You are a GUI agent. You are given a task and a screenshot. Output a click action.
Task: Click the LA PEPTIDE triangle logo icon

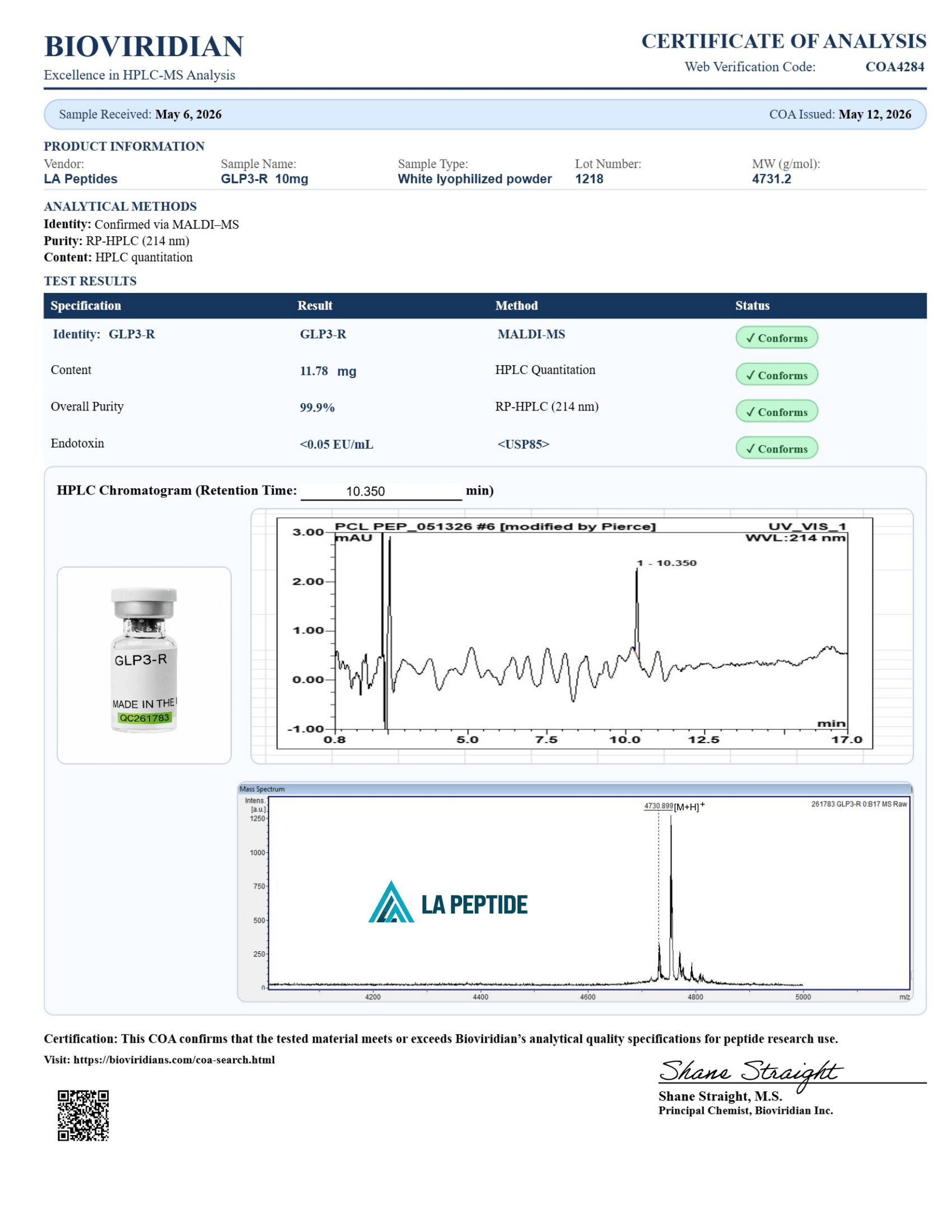pos(391,902)
